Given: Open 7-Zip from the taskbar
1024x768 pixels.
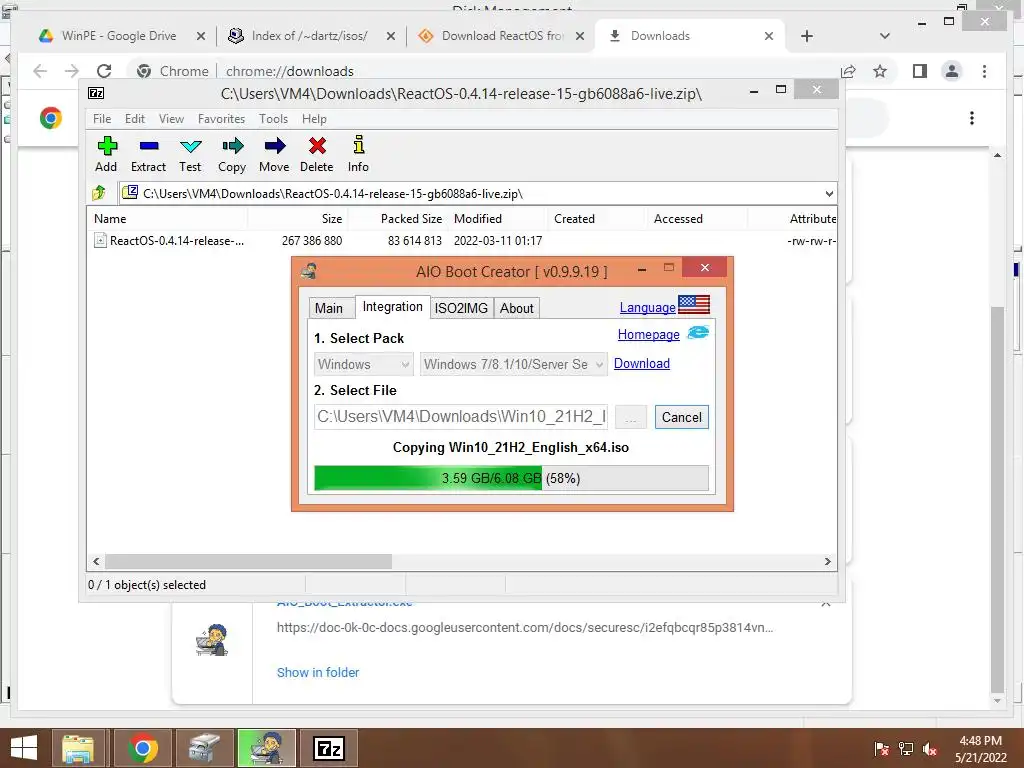Looking at the screenshot, I should [x=330, y=748].
